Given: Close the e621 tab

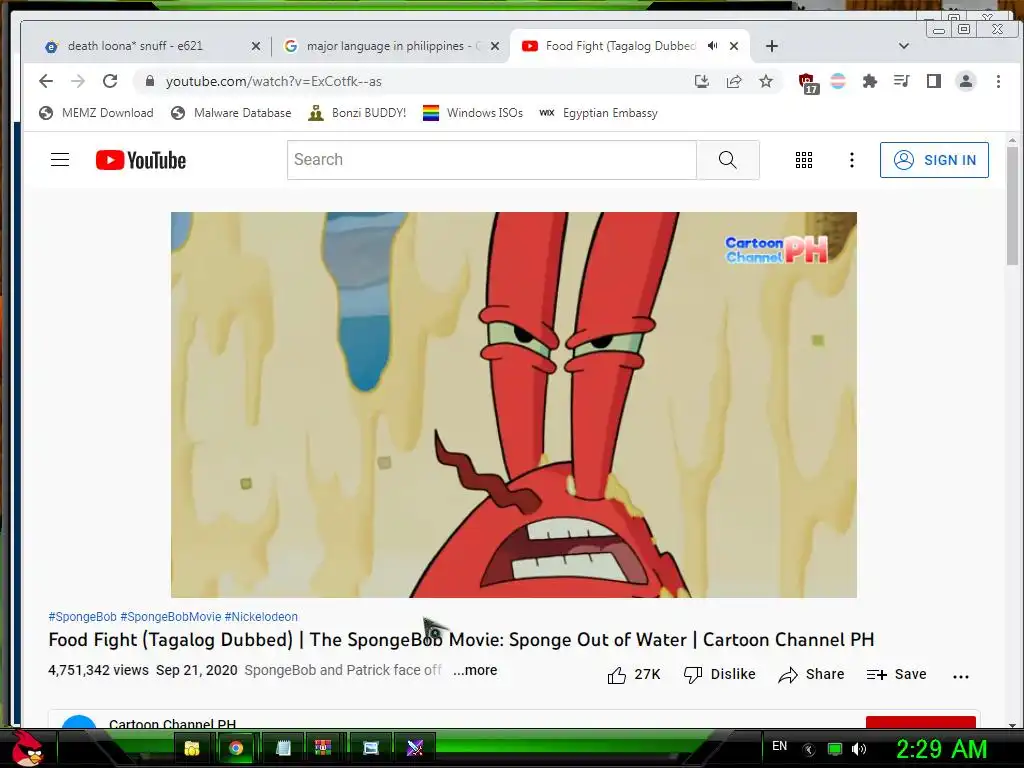Looking at the screenshot, I should [x=256, y=46].
